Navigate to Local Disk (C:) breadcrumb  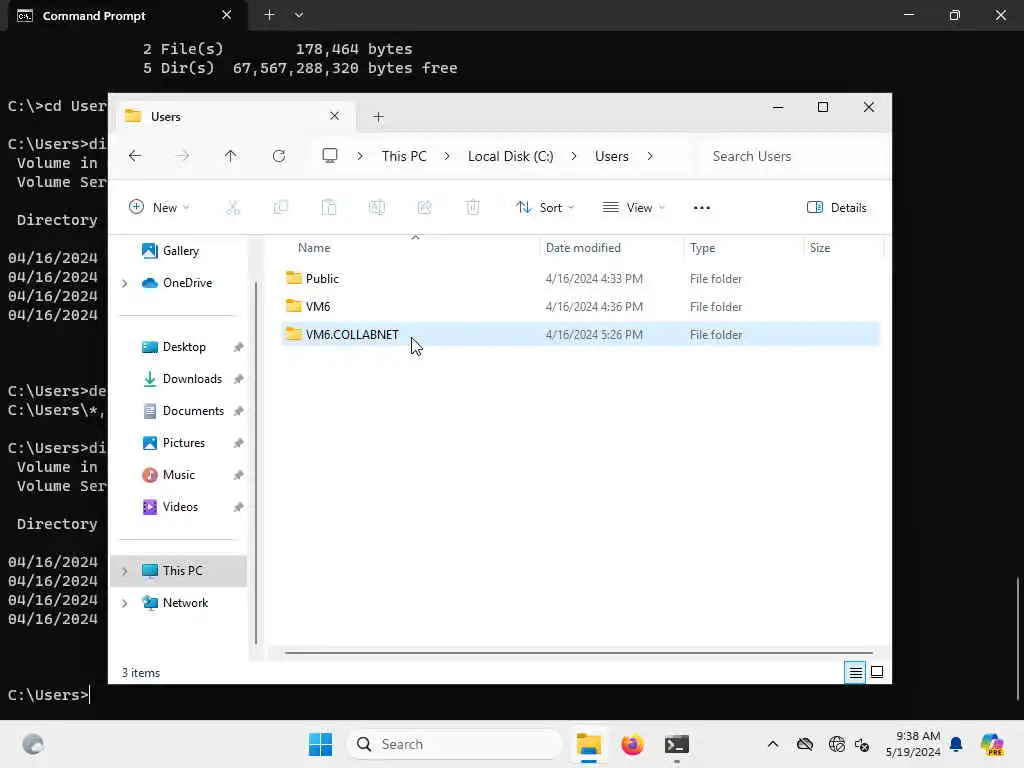[x=510, y=156]
